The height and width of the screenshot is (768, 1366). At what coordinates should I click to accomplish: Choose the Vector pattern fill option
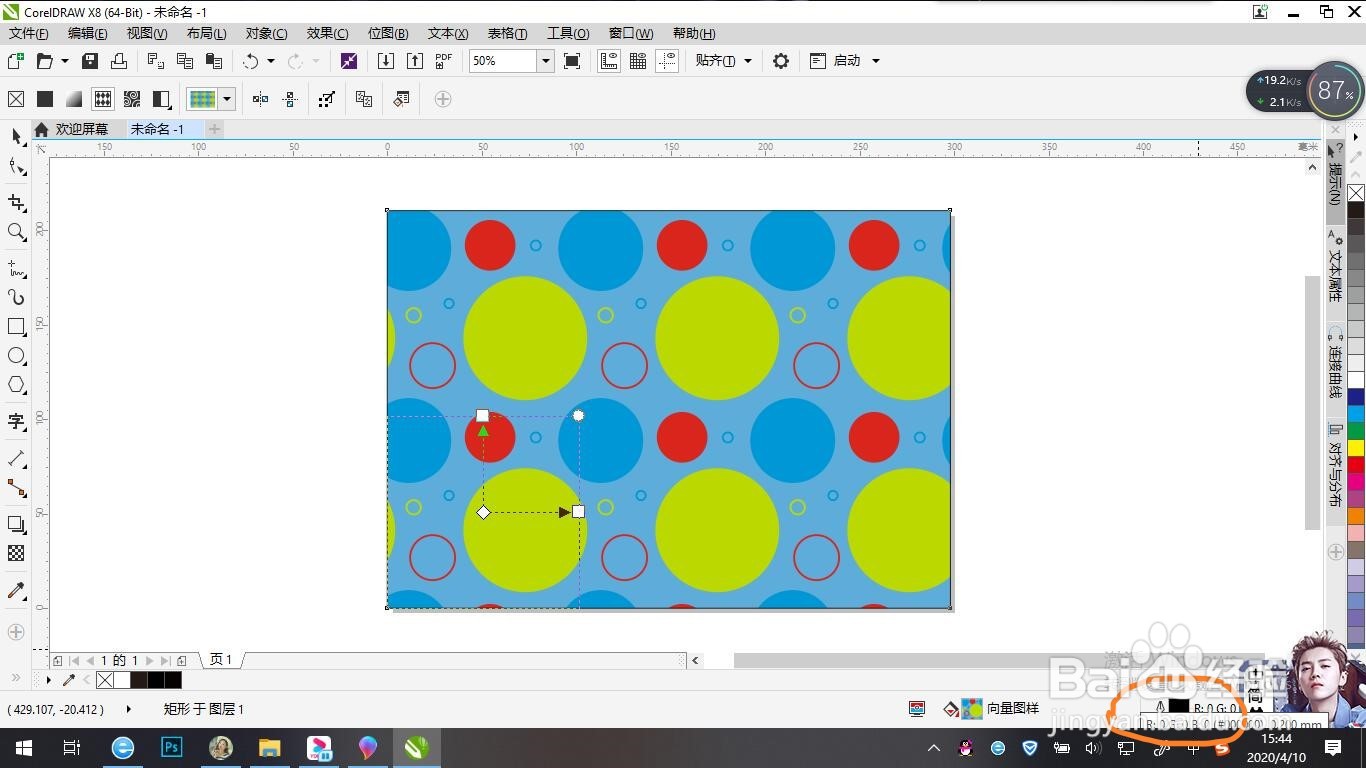[x=103, y=99]
